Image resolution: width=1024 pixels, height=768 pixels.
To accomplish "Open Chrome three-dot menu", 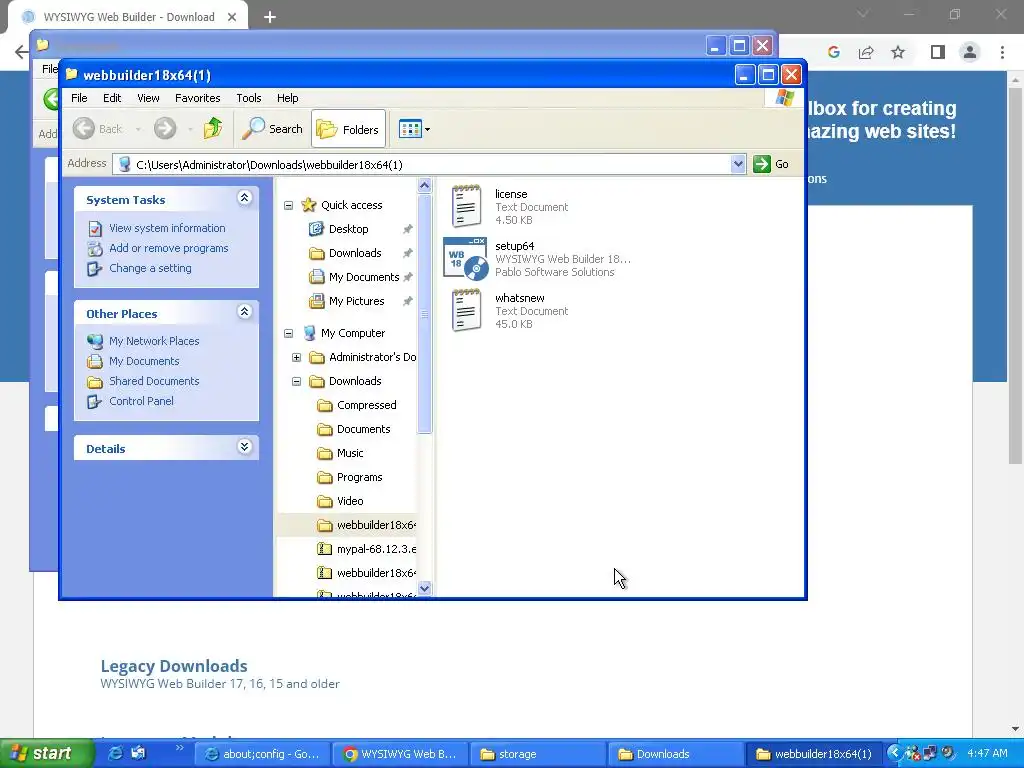I will click(x=1002, y=52).
